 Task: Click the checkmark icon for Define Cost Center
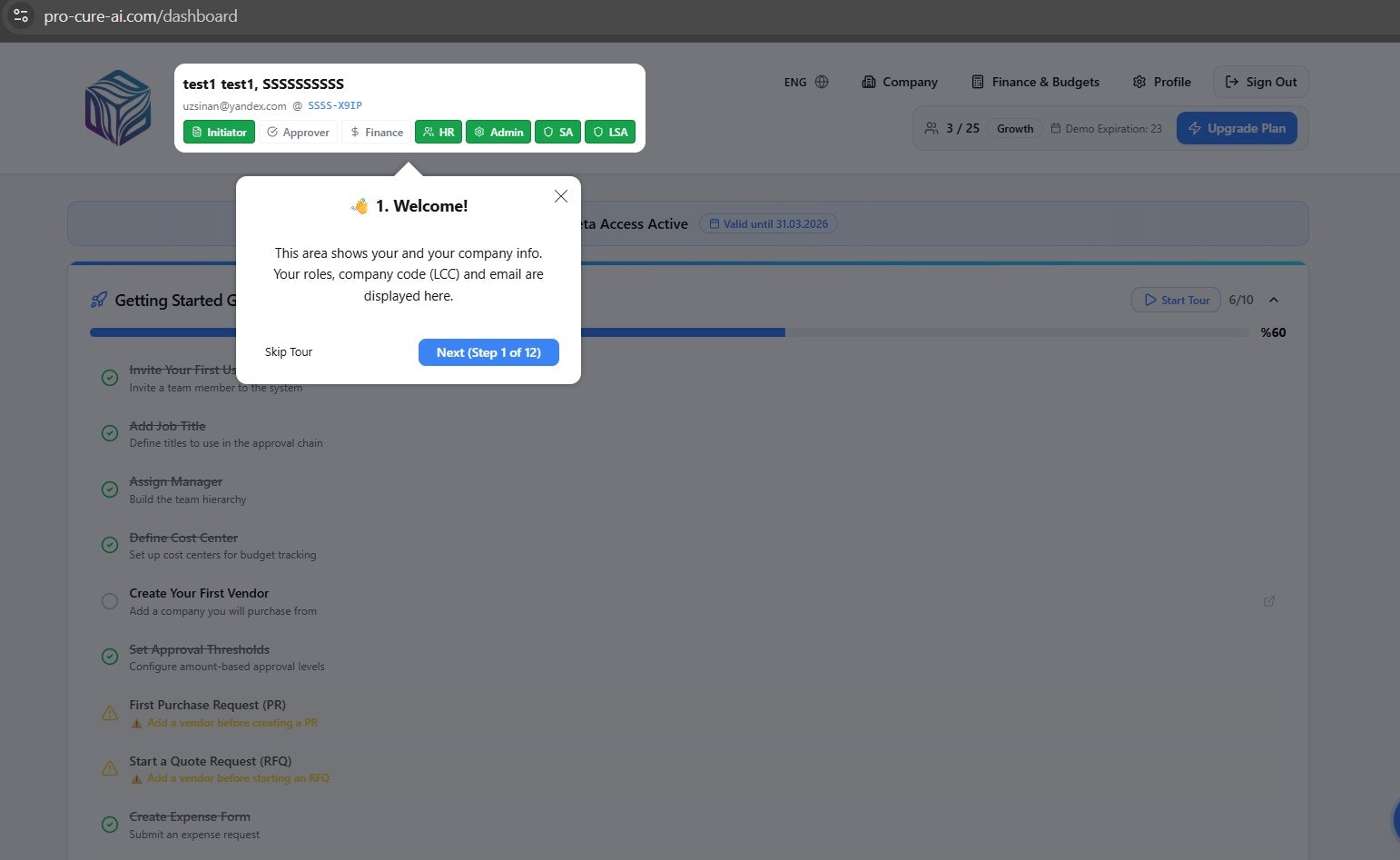tap(110, 545)
